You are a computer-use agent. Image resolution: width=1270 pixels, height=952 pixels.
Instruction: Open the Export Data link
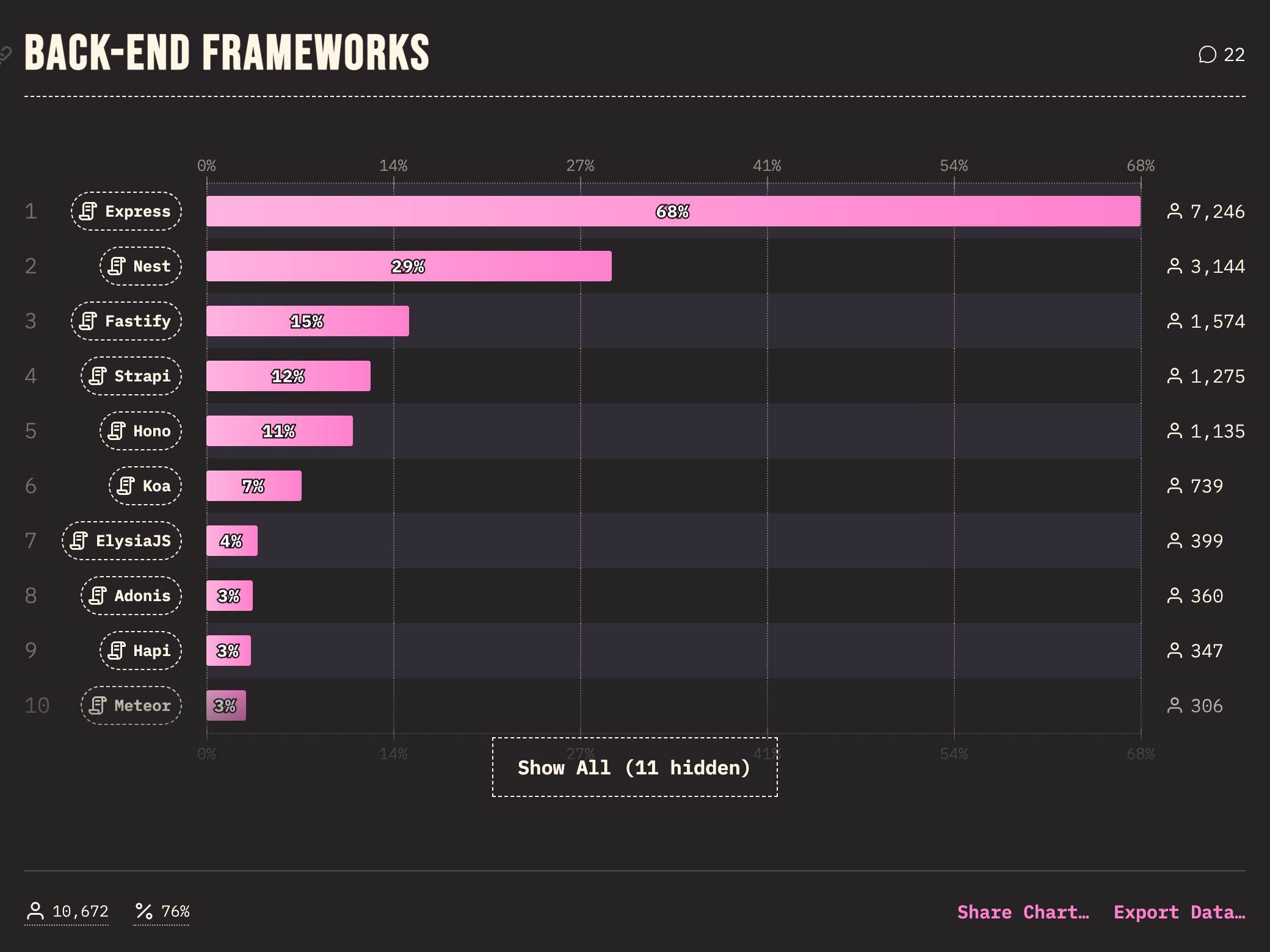1179,912
